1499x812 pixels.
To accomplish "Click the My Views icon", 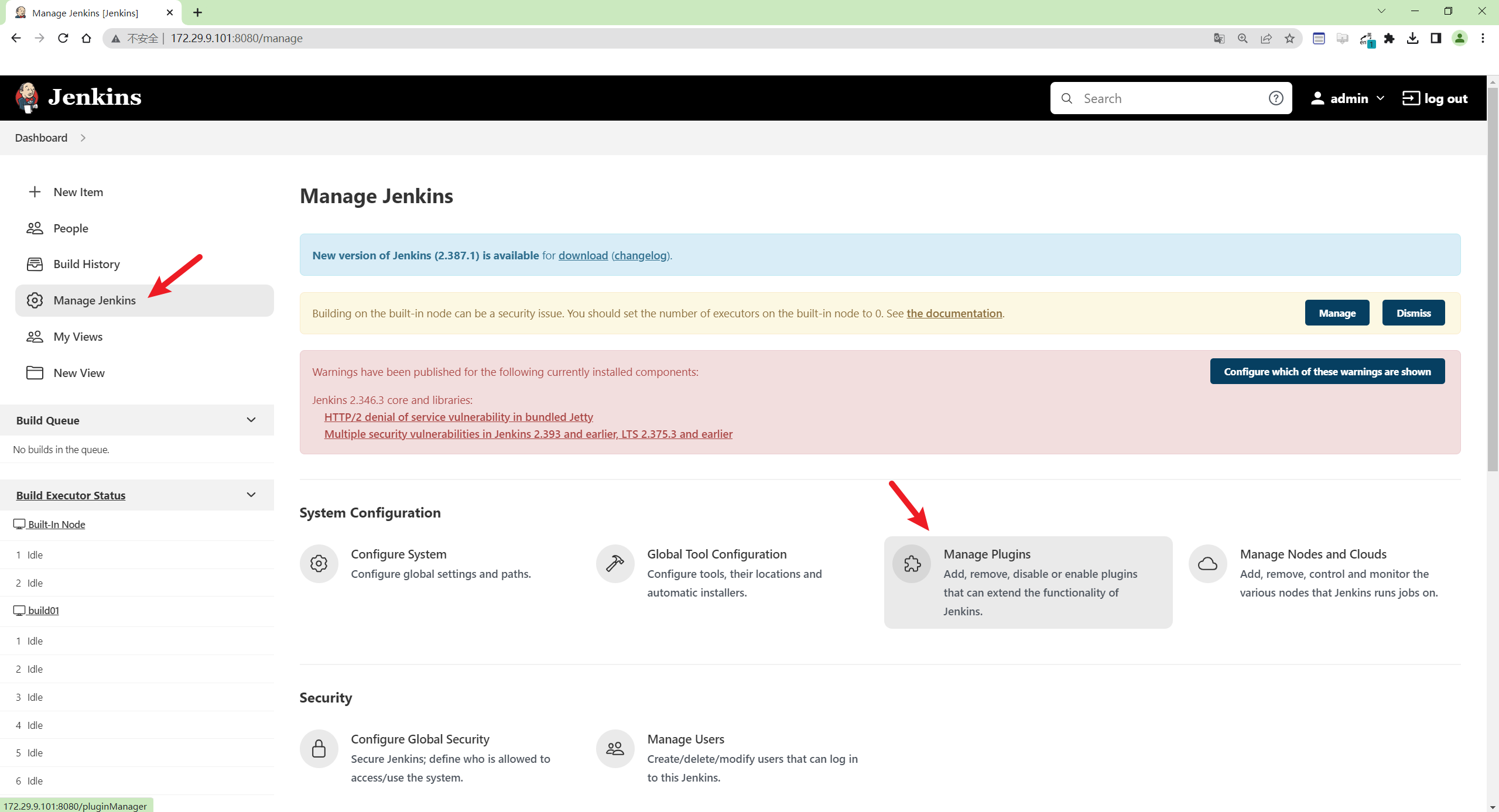I will [35, 337].
